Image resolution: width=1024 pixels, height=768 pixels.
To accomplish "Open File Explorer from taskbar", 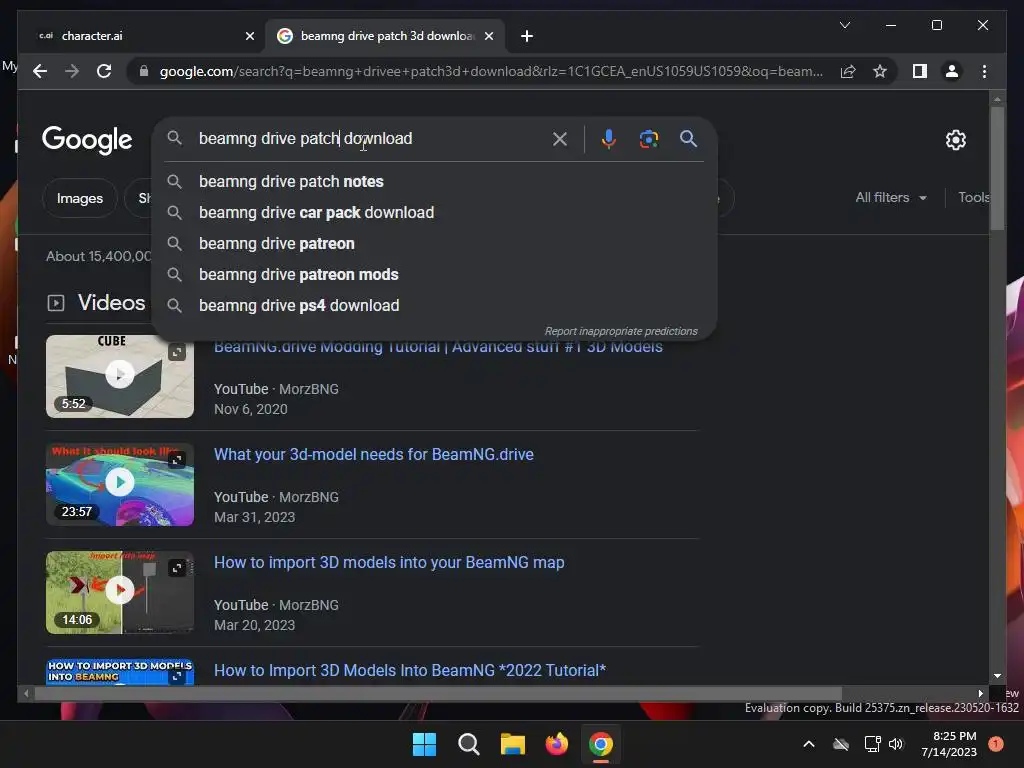I will coord(513,744).
